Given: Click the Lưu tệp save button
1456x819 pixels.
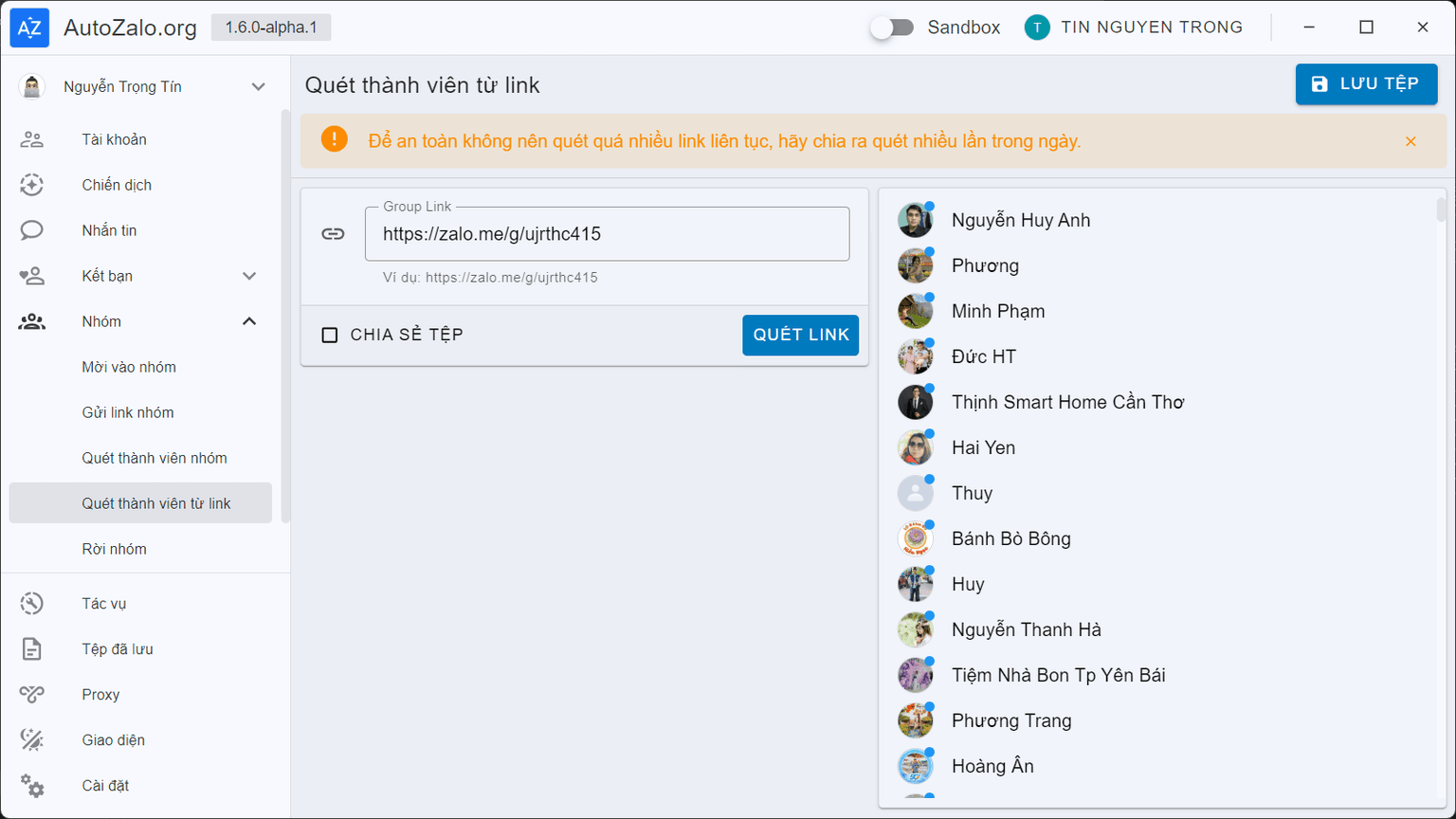Looking at the screenshot, I should click(x=1366, y=84).
